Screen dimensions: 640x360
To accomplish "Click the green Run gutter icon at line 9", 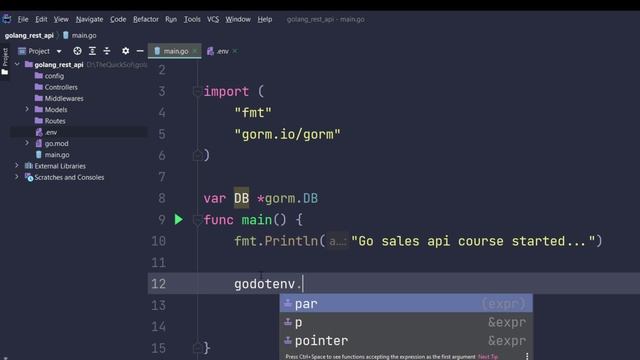I will pyautogui.click(x=179, y=220).
